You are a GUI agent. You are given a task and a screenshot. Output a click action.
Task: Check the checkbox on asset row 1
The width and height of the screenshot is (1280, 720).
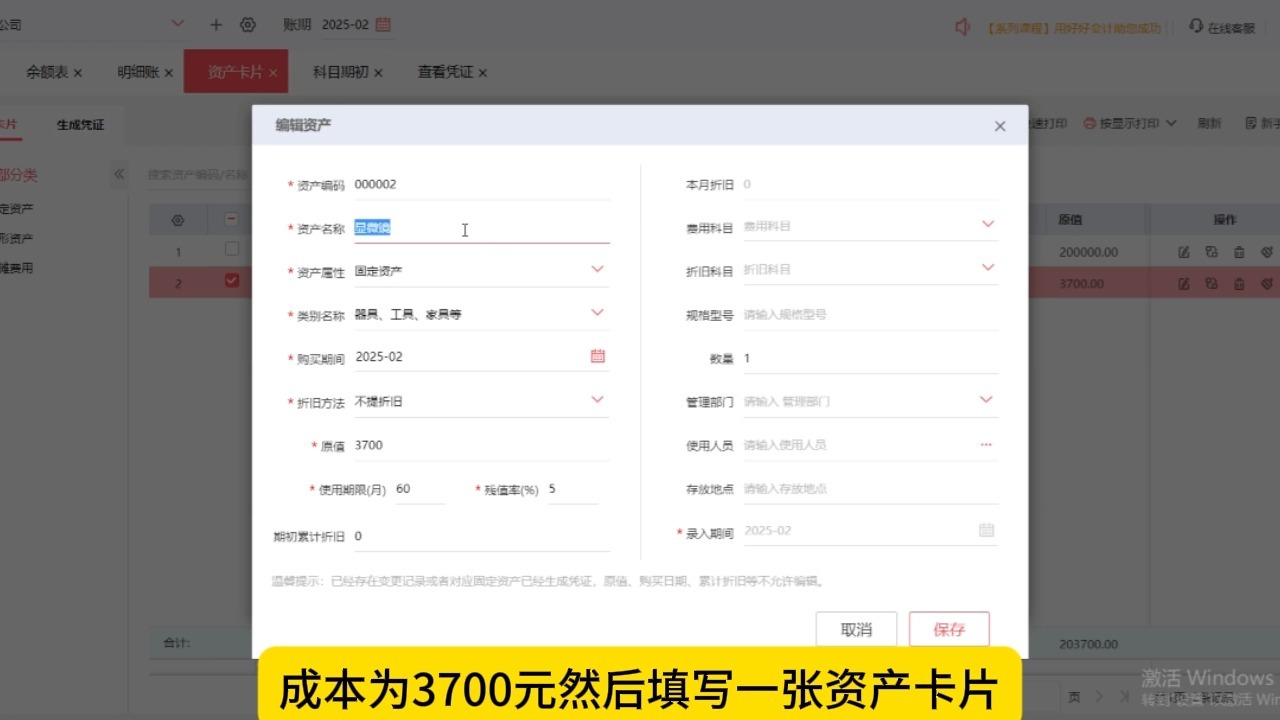click(x=231, y=249)
